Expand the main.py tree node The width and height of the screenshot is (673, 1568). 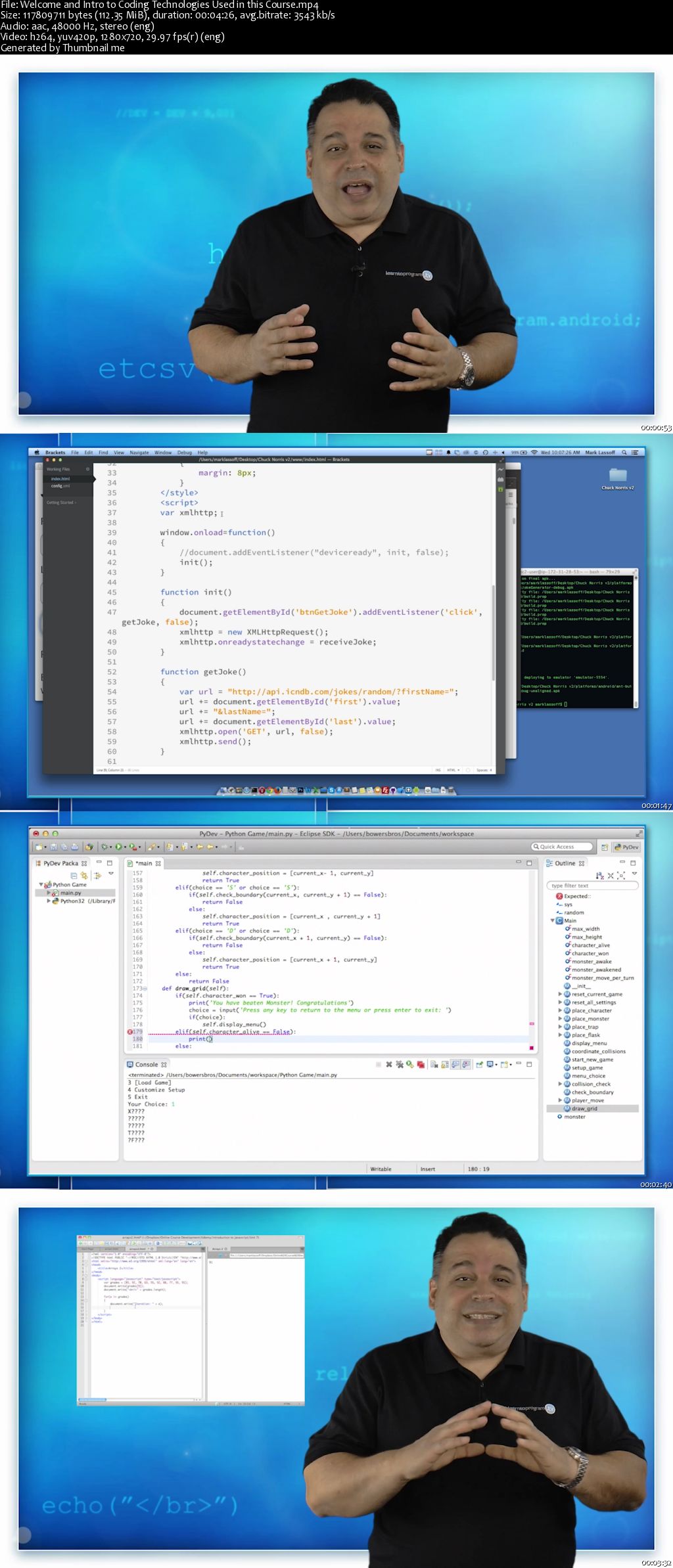click(48, 893)
